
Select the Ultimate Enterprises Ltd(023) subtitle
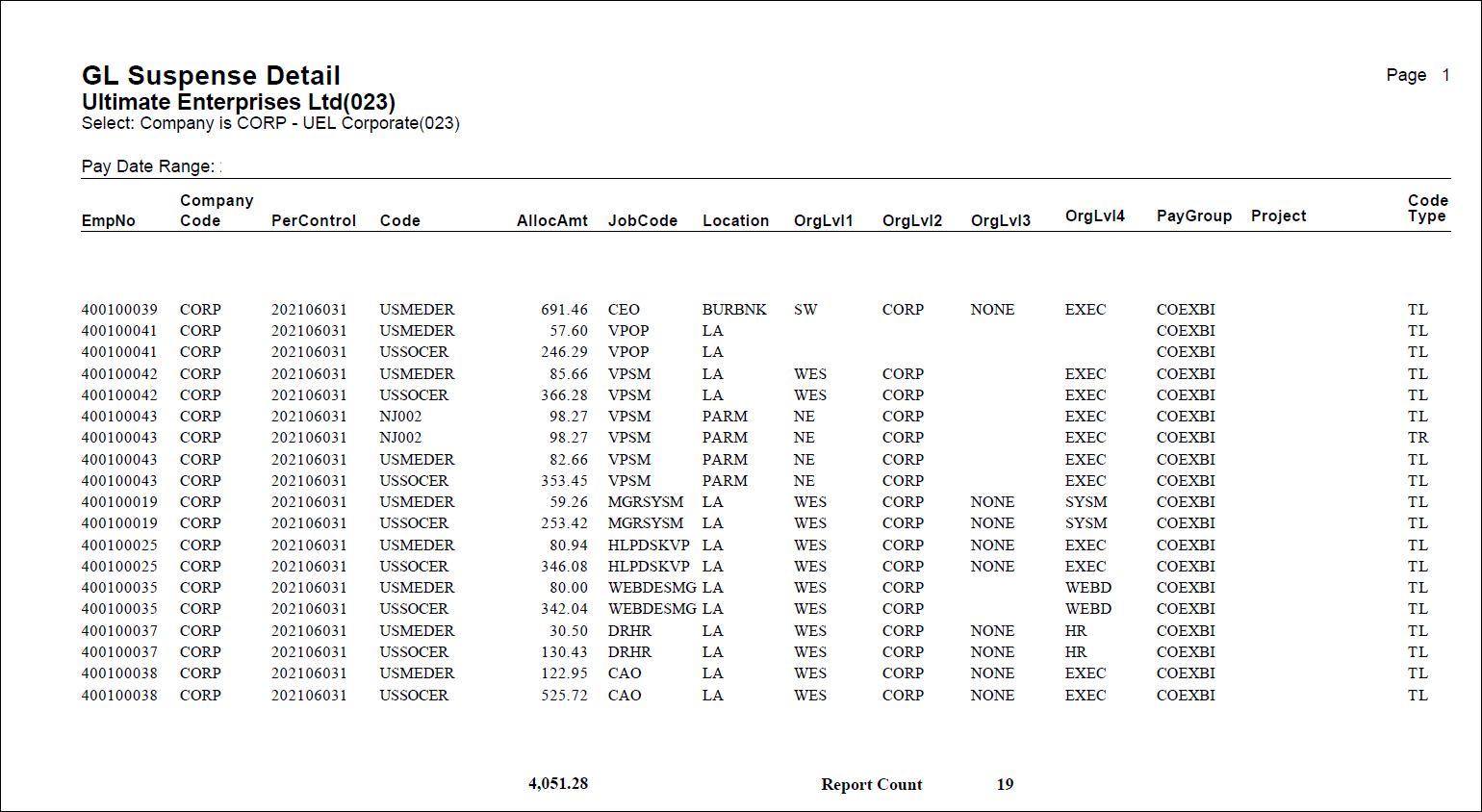pyautogui.click(x=239, y=102)
